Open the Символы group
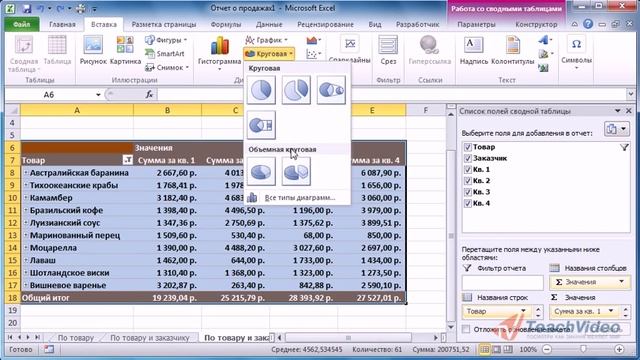 (x=576, y=53)
